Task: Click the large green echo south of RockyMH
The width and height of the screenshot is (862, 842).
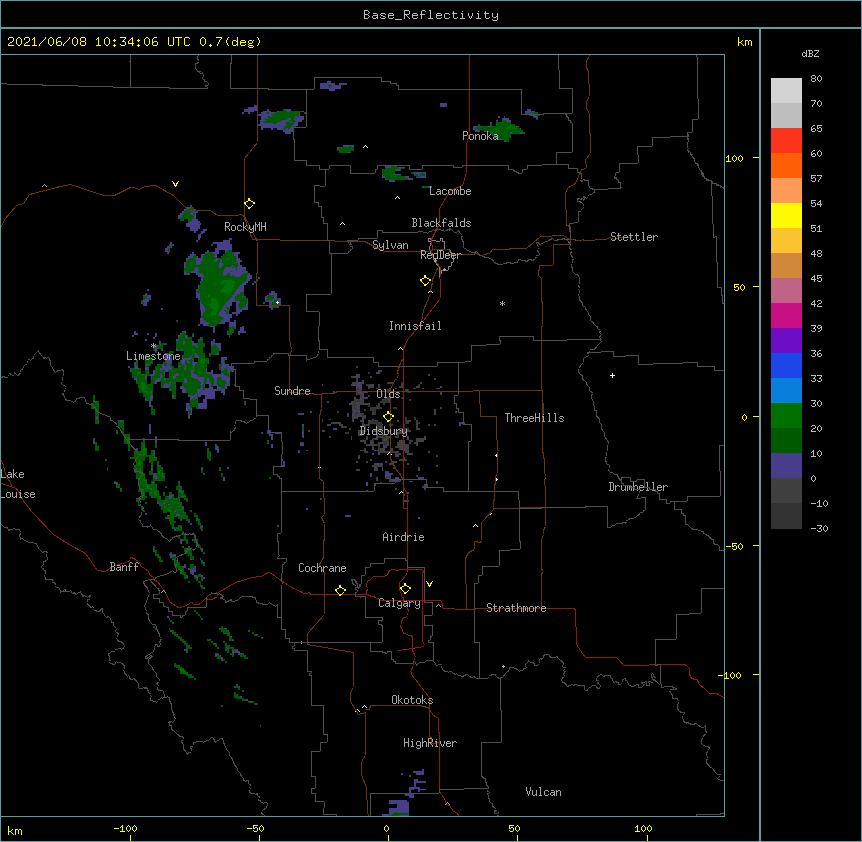Action: [x=220, y=286]
